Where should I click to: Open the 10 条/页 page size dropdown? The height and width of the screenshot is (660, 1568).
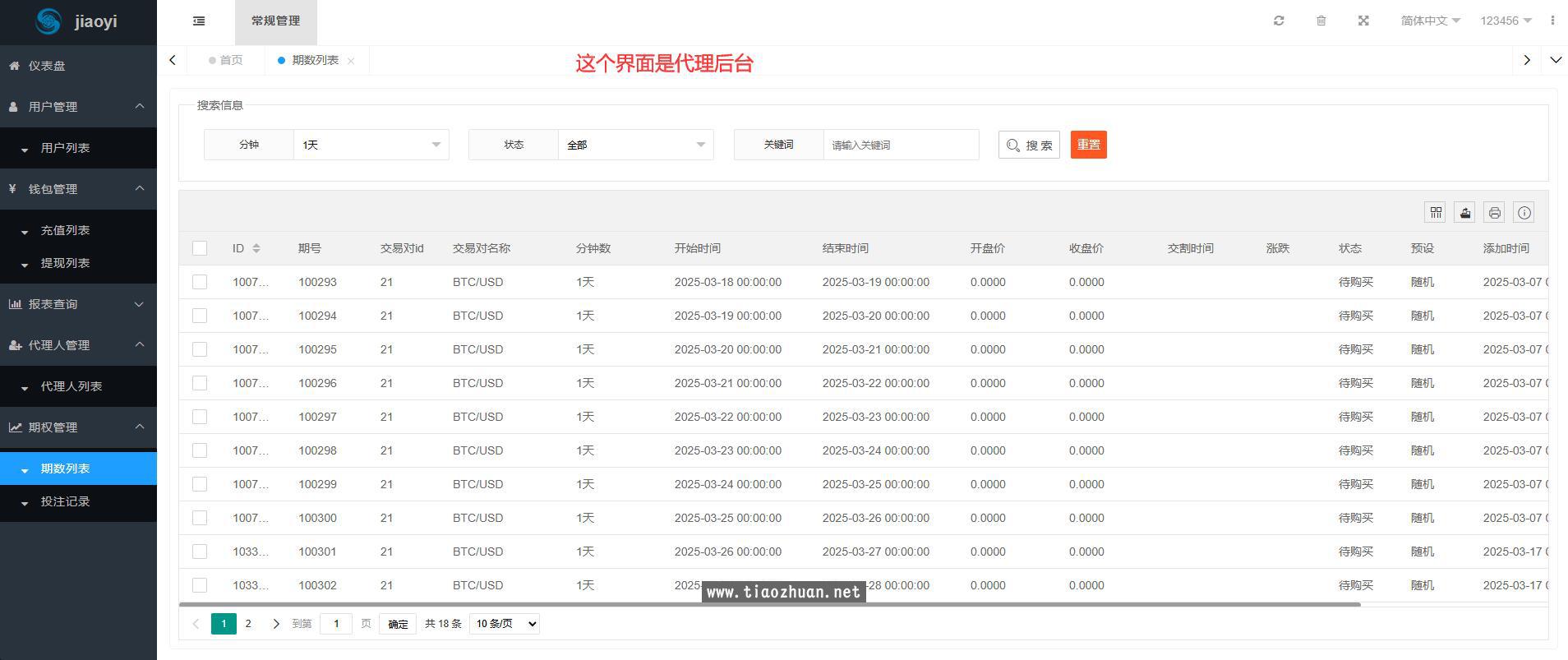tap(505, 624)
